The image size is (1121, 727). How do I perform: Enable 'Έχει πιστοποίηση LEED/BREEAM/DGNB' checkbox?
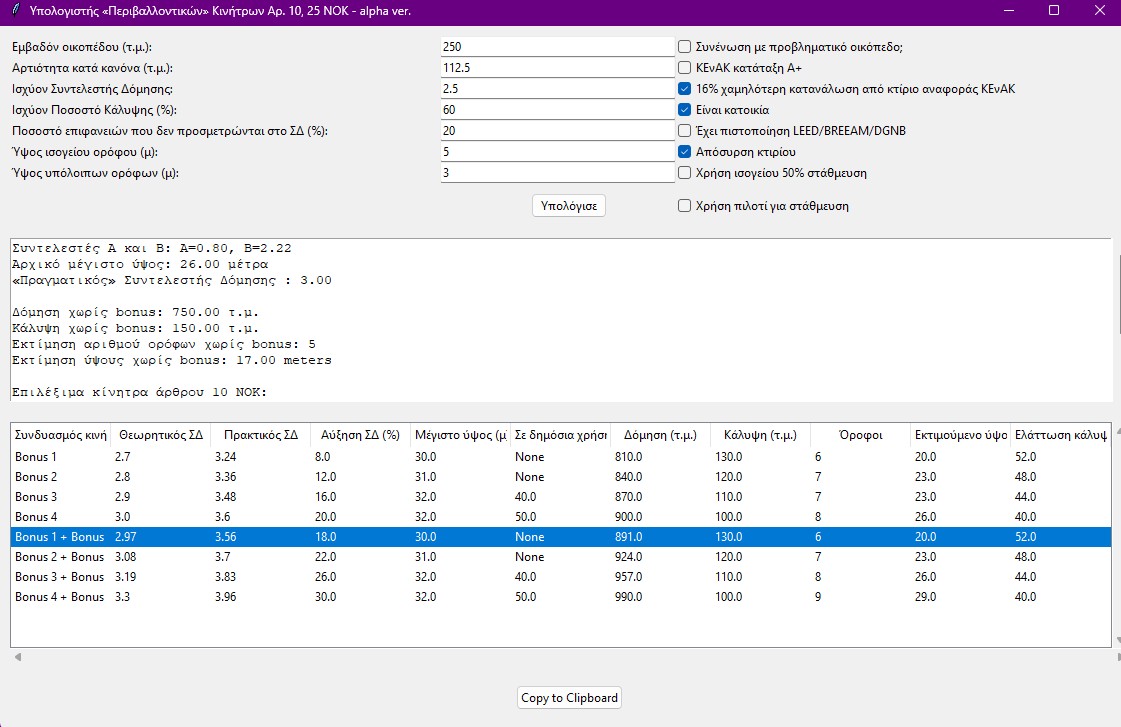point(684,131)
